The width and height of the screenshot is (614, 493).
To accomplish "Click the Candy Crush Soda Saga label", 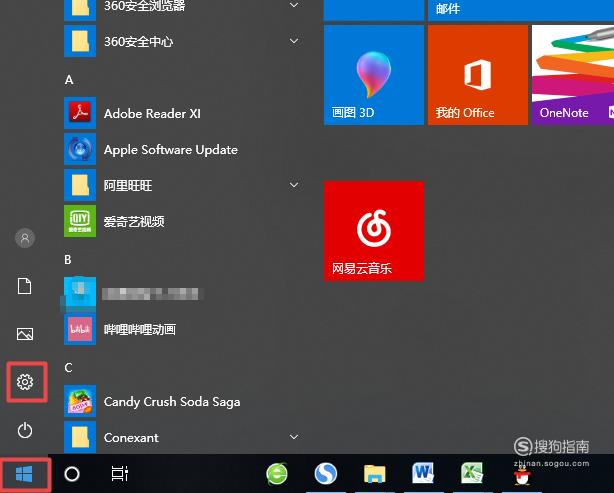I will coord(172,402).
